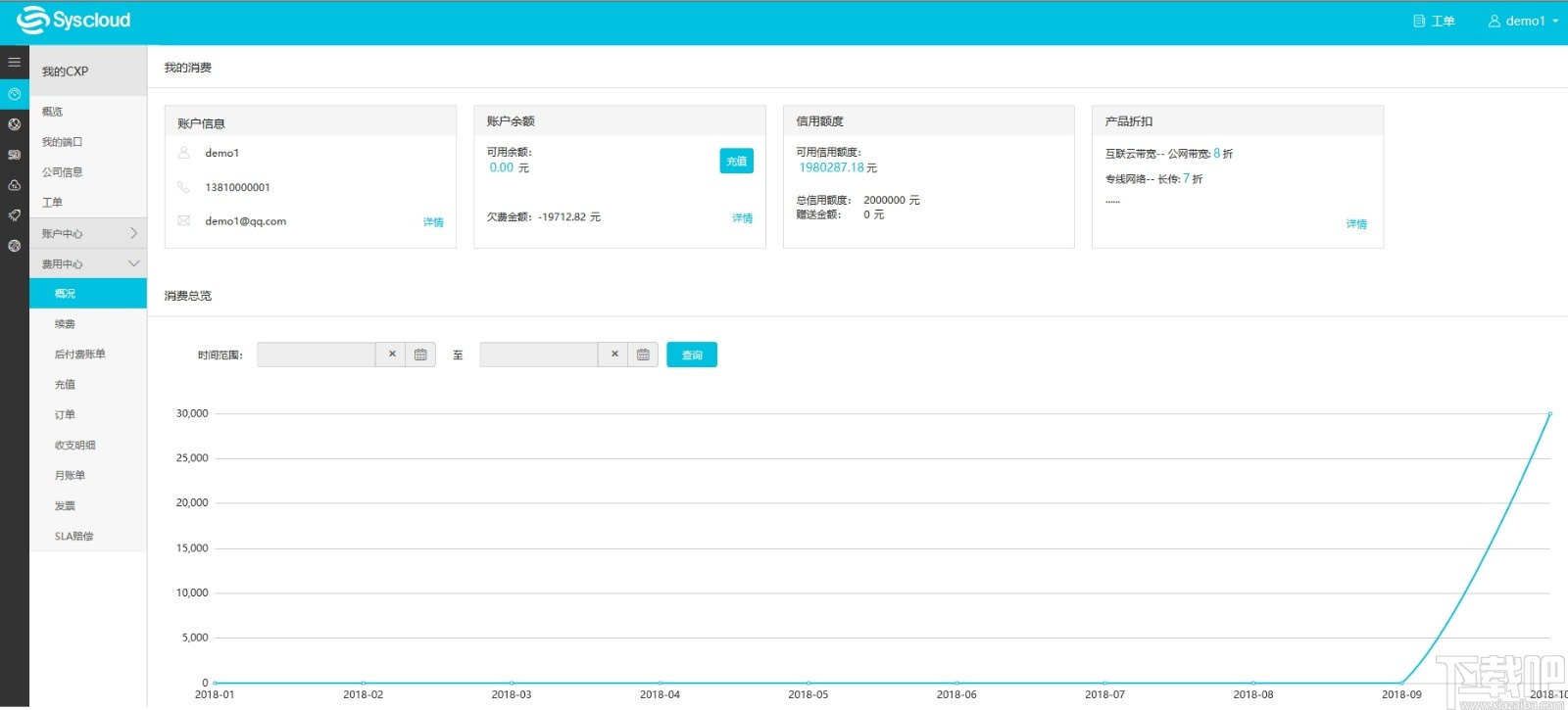Open the rocket icon in left rail
Image resolution: width=1568 pixels, height=710 pixels.
14,215
